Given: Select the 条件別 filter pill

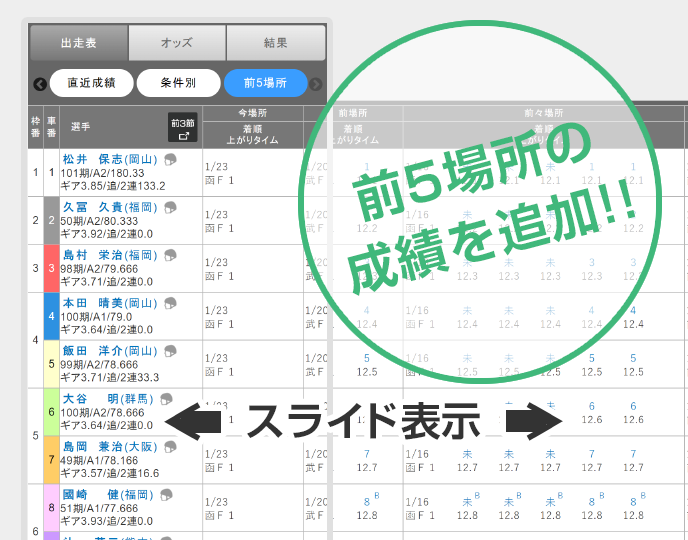Looking at the screenshot, I should [178, 83].
